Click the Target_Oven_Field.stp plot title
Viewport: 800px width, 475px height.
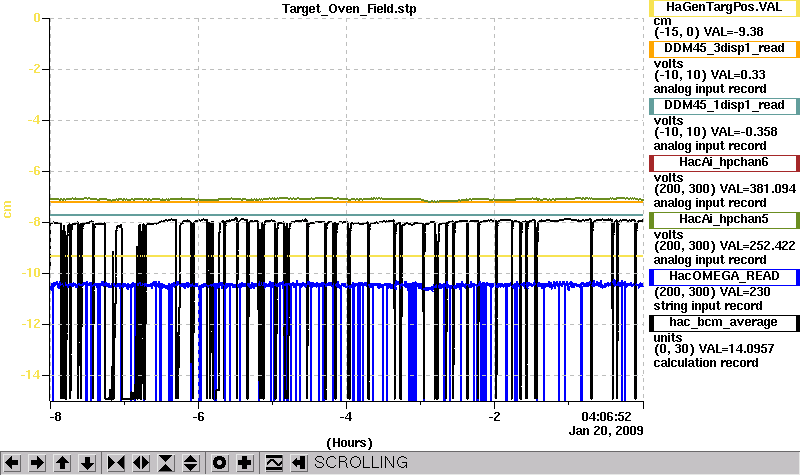pos(349,9)
